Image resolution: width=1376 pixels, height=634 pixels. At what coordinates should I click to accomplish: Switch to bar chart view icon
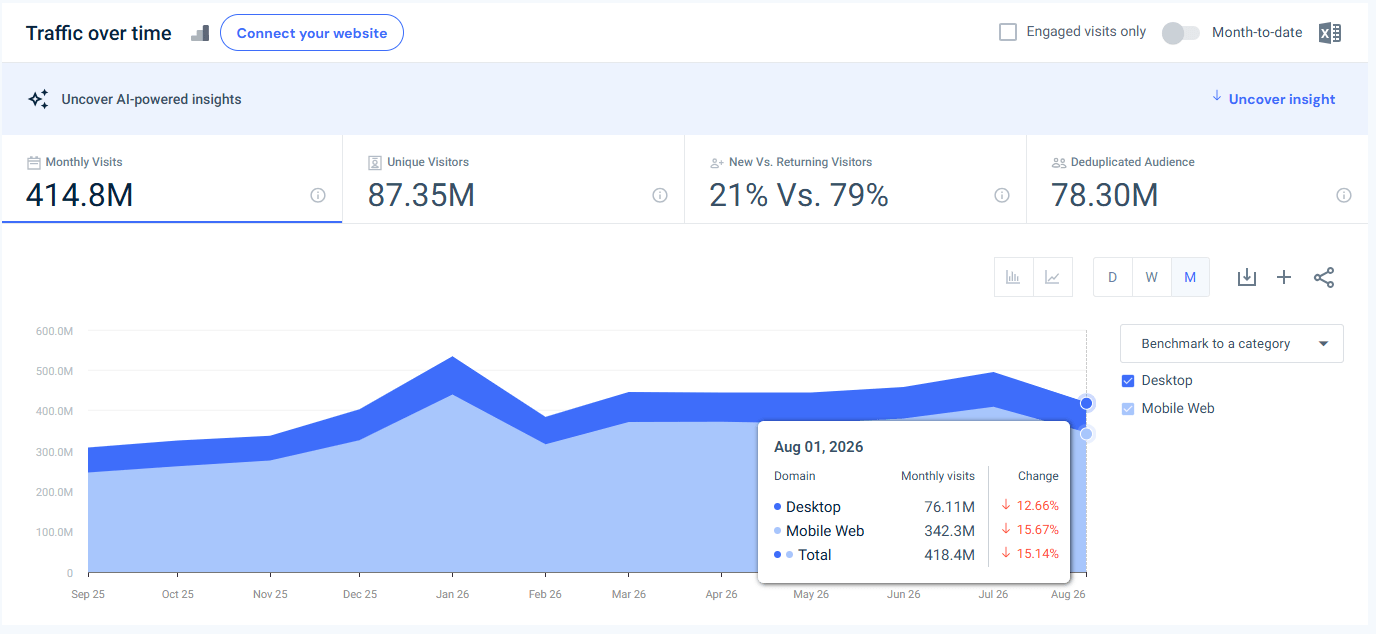click(1013, 277)
